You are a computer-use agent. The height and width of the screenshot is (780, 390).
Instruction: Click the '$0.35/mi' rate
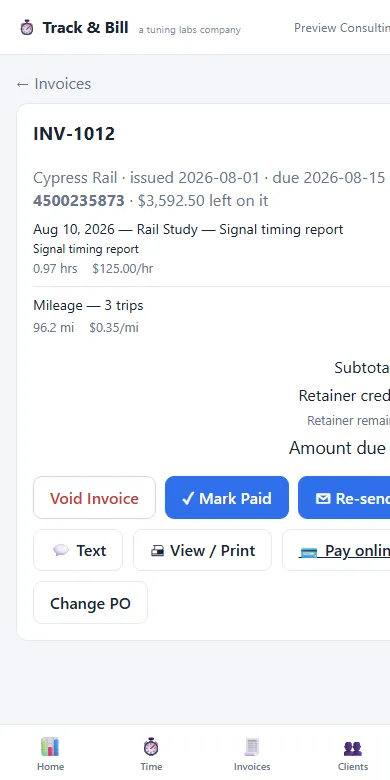point(114,327)
